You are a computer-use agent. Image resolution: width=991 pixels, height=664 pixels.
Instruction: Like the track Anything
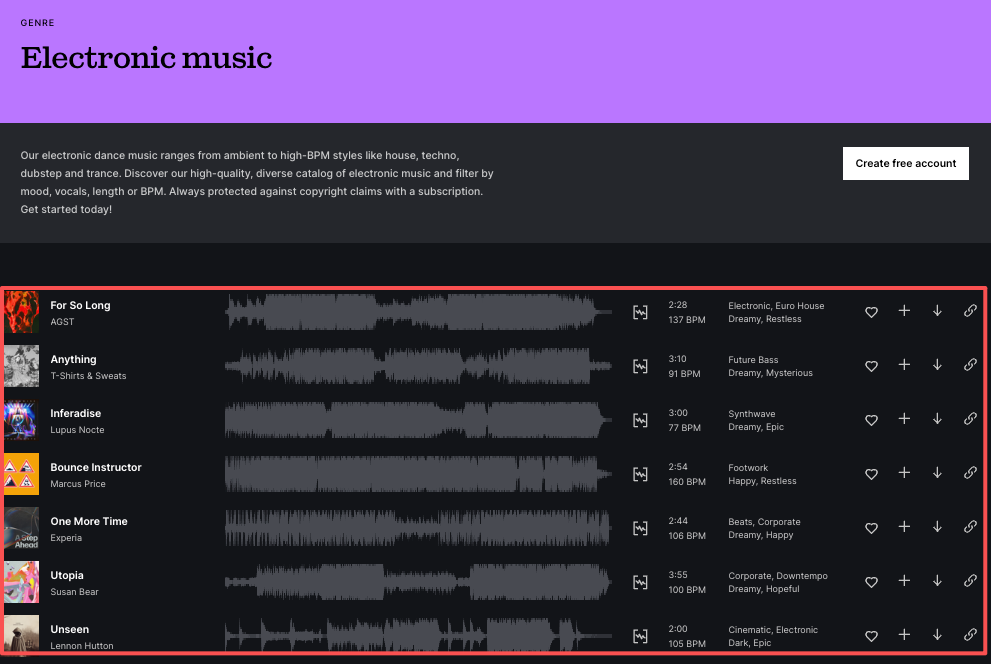coord(871,366)
